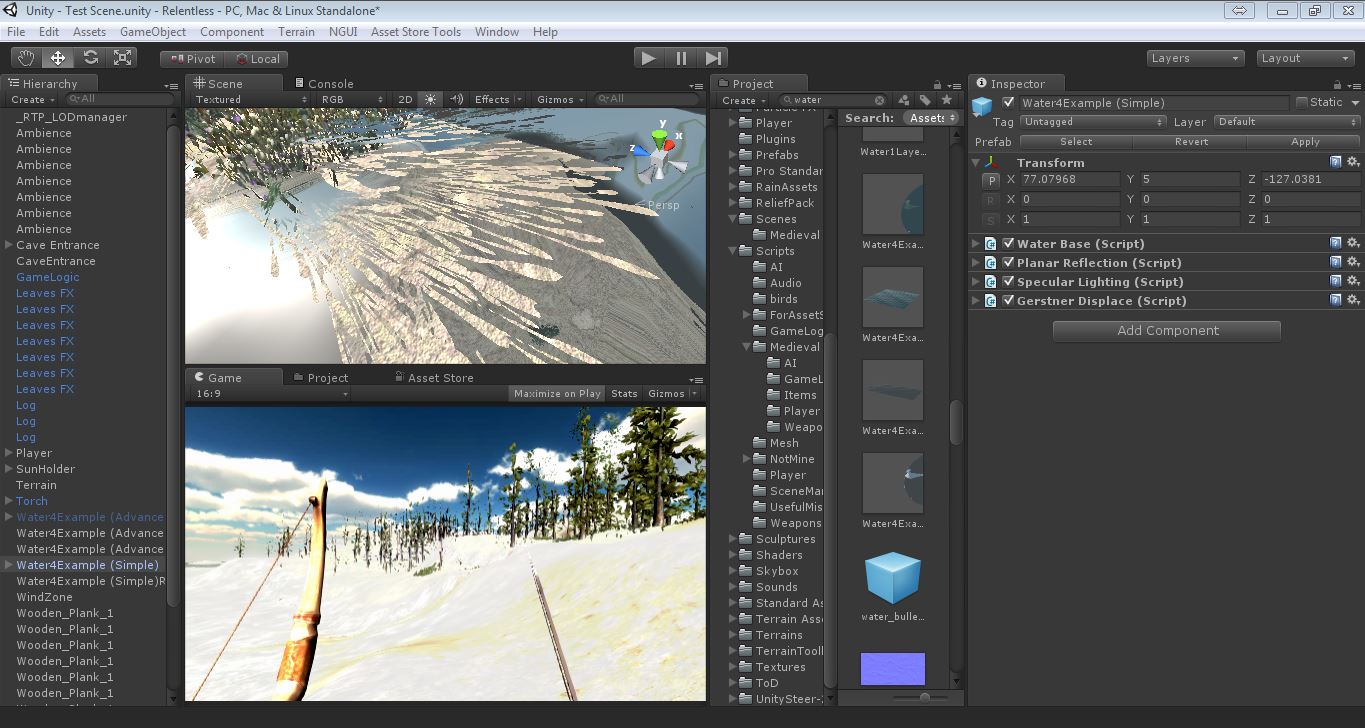1365x728 pixels.
Task: Open the Terrain menu
Action: [x=296, y=32]
